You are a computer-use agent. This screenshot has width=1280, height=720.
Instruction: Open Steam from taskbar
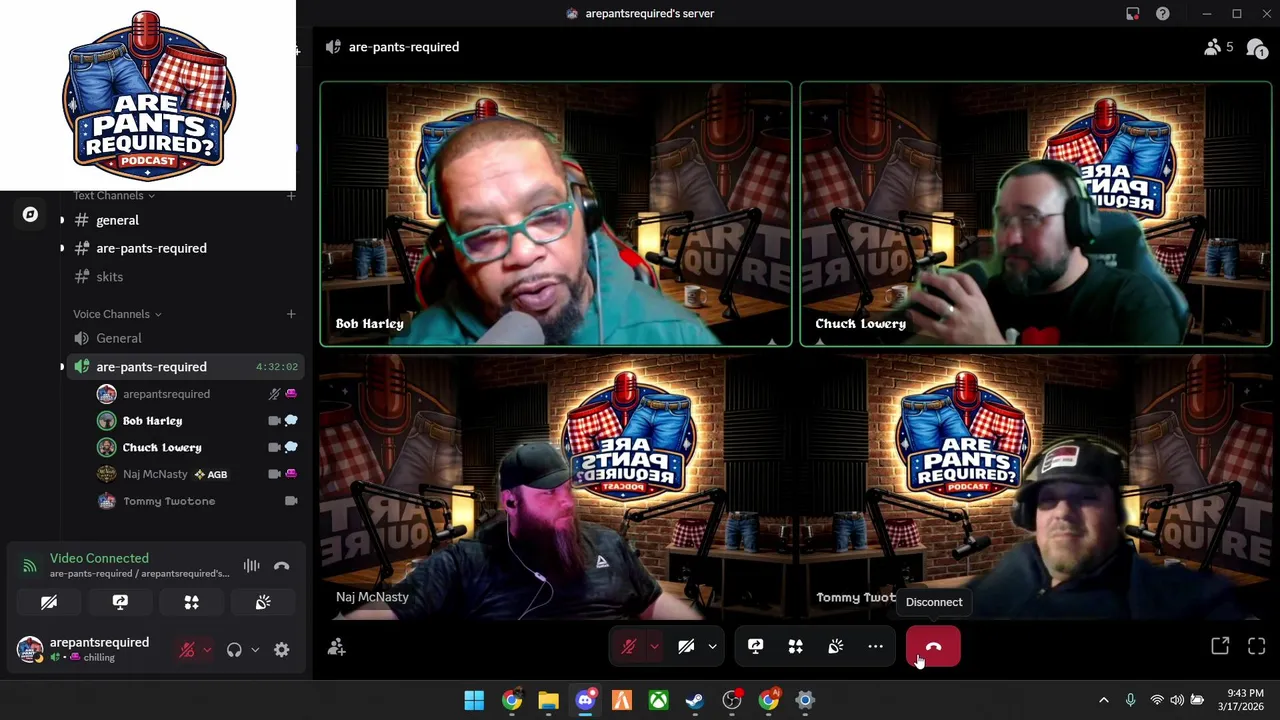coord(695,700)
